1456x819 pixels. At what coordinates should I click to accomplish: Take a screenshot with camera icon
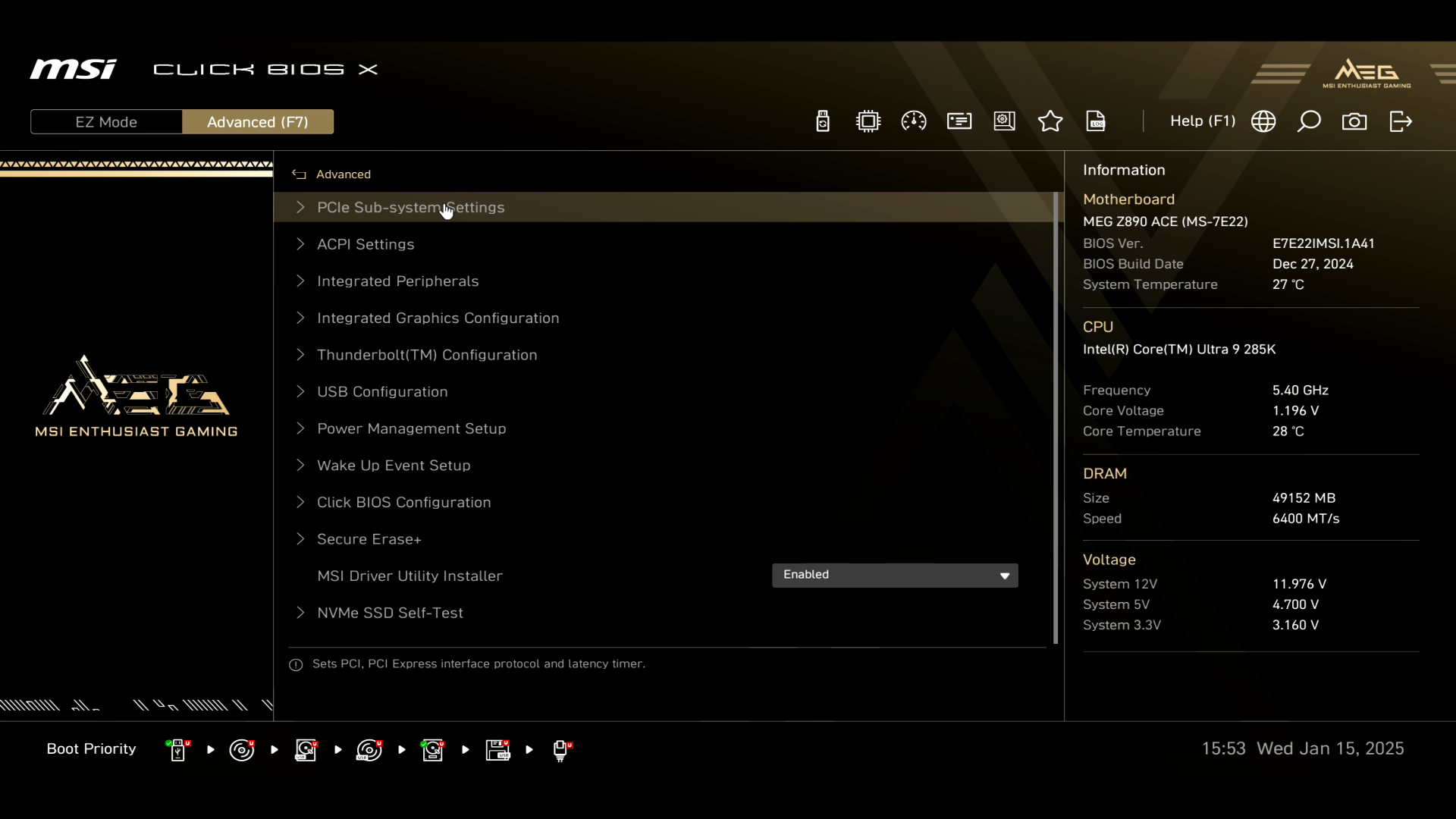[1354, 121]
